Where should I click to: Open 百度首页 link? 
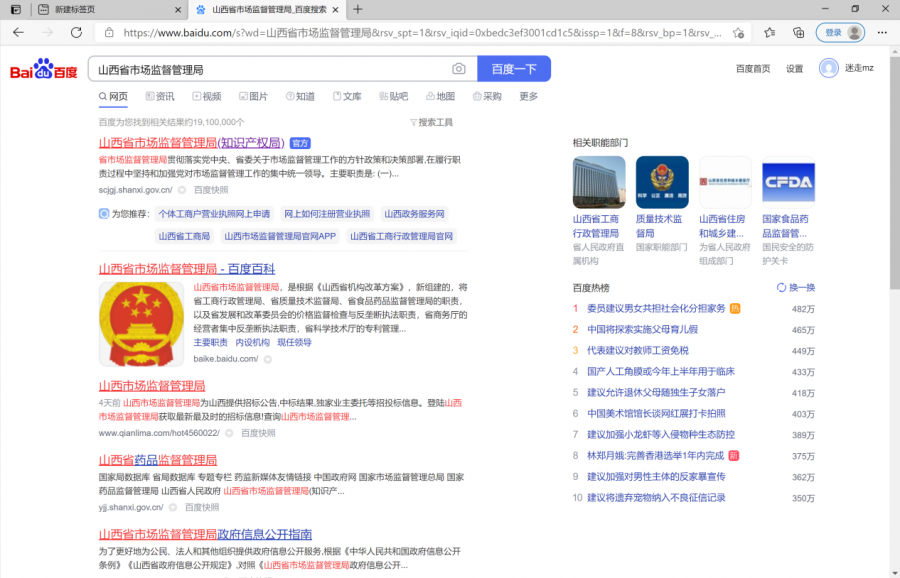753,69
